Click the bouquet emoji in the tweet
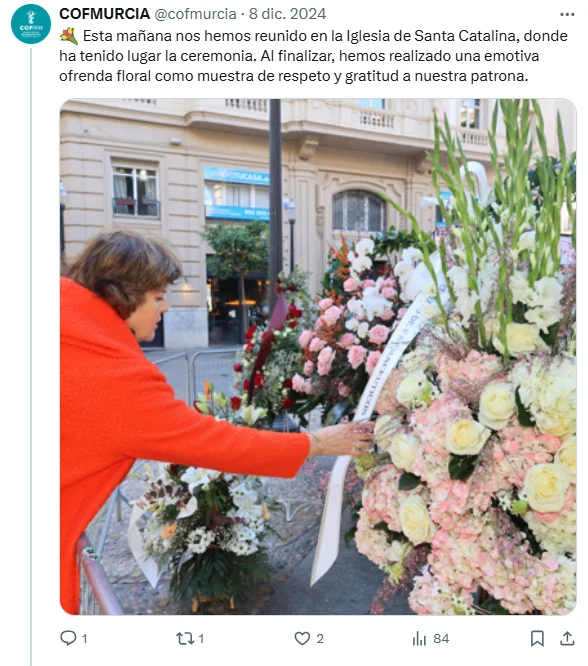The height and width of the screenshot is (666, 588). click(69, 36)
